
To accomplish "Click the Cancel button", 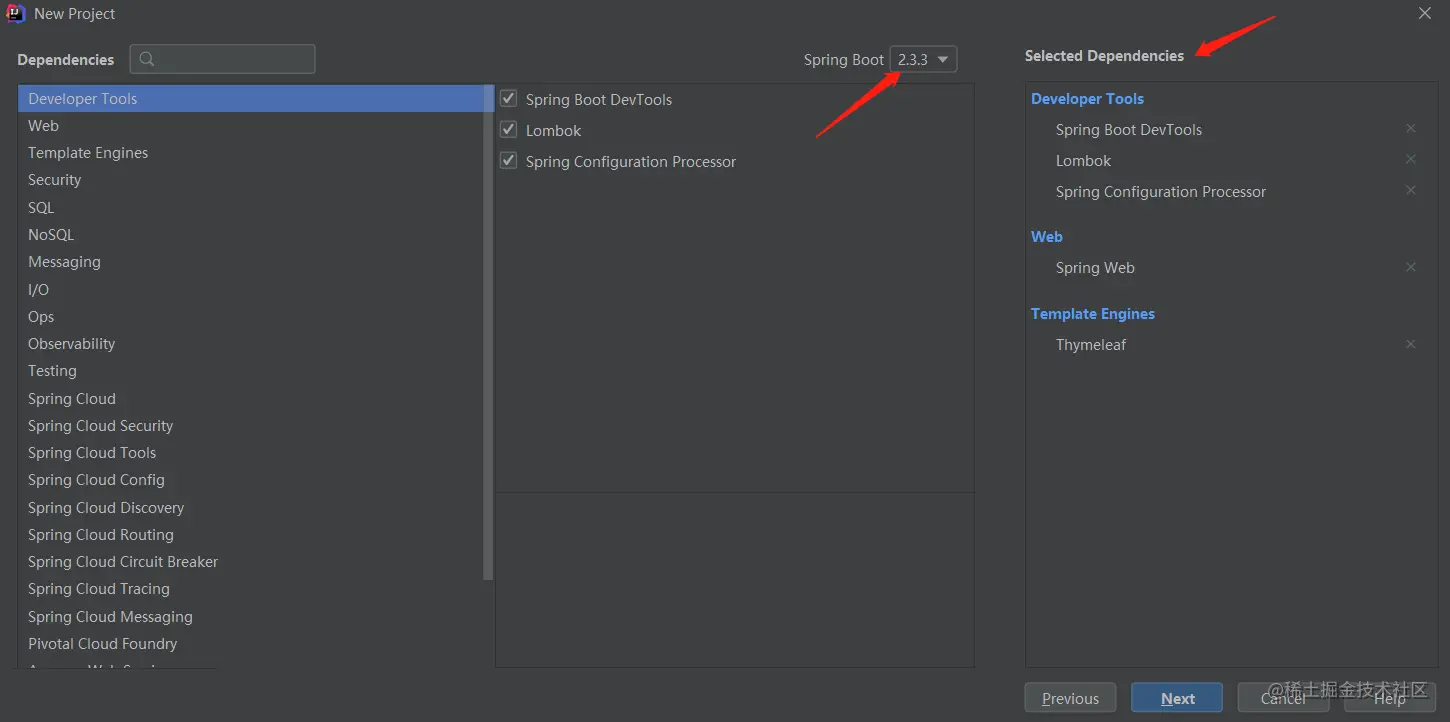I will (1283, 699).
